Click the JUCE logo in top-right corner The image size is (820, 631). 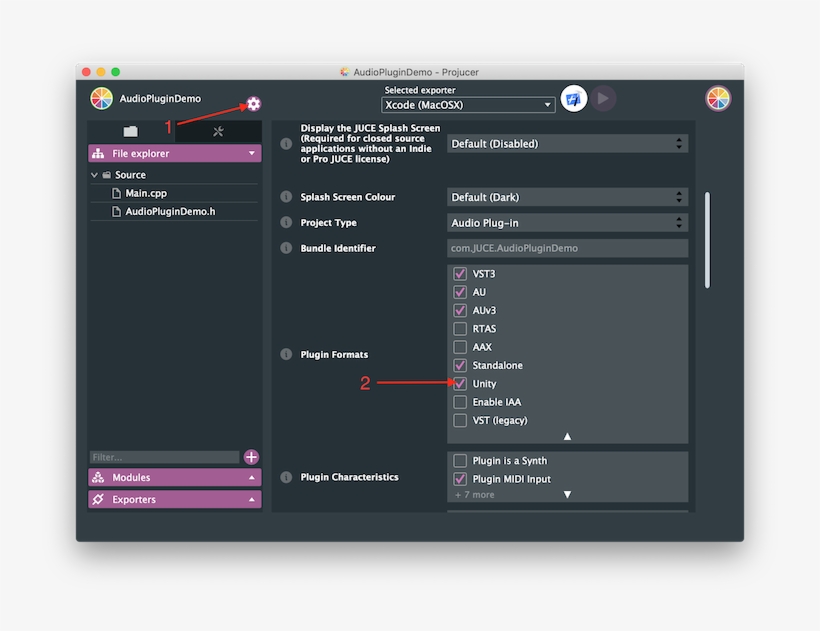pos(717,98)
